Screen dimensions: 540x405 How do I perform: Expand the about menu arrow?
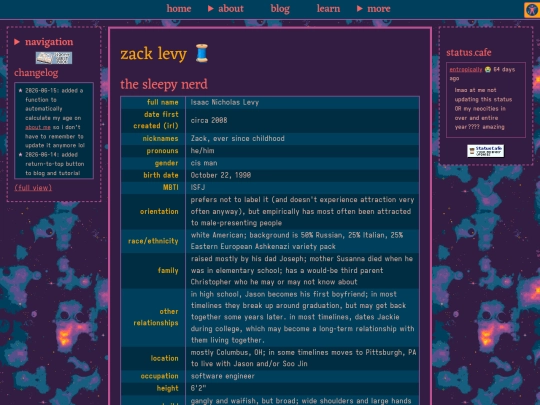(x=211, y=9)
